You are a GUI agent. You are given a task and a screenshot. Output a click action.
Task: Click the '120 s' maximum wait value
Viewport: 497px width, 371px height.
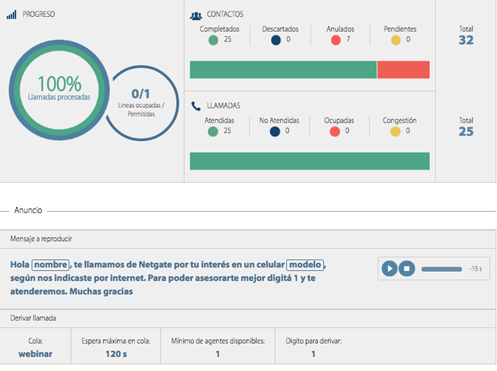pos(116,354)
